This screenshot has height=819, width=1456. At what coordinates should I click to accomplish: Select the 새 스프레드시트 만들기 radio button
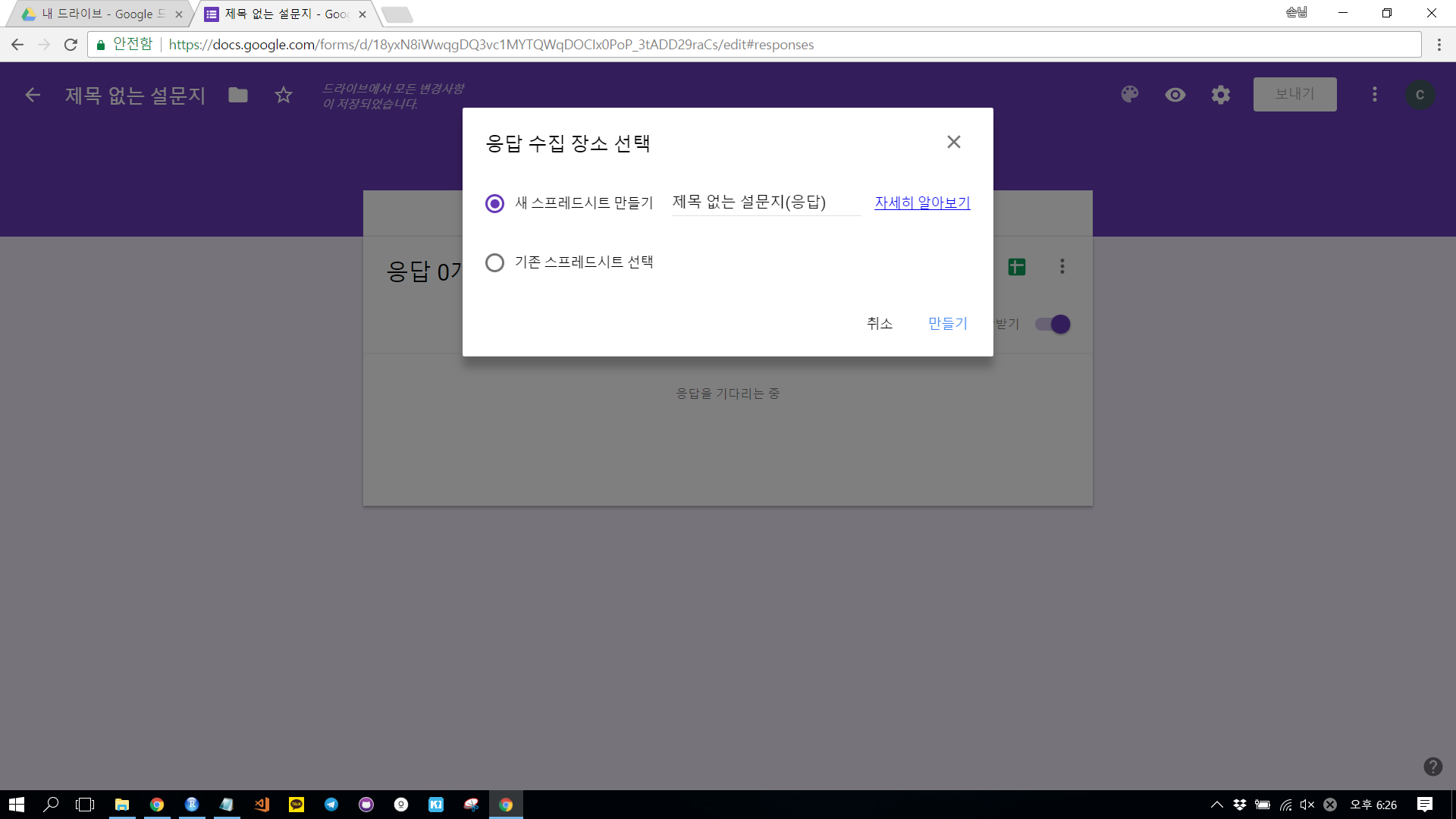point(494,203)
